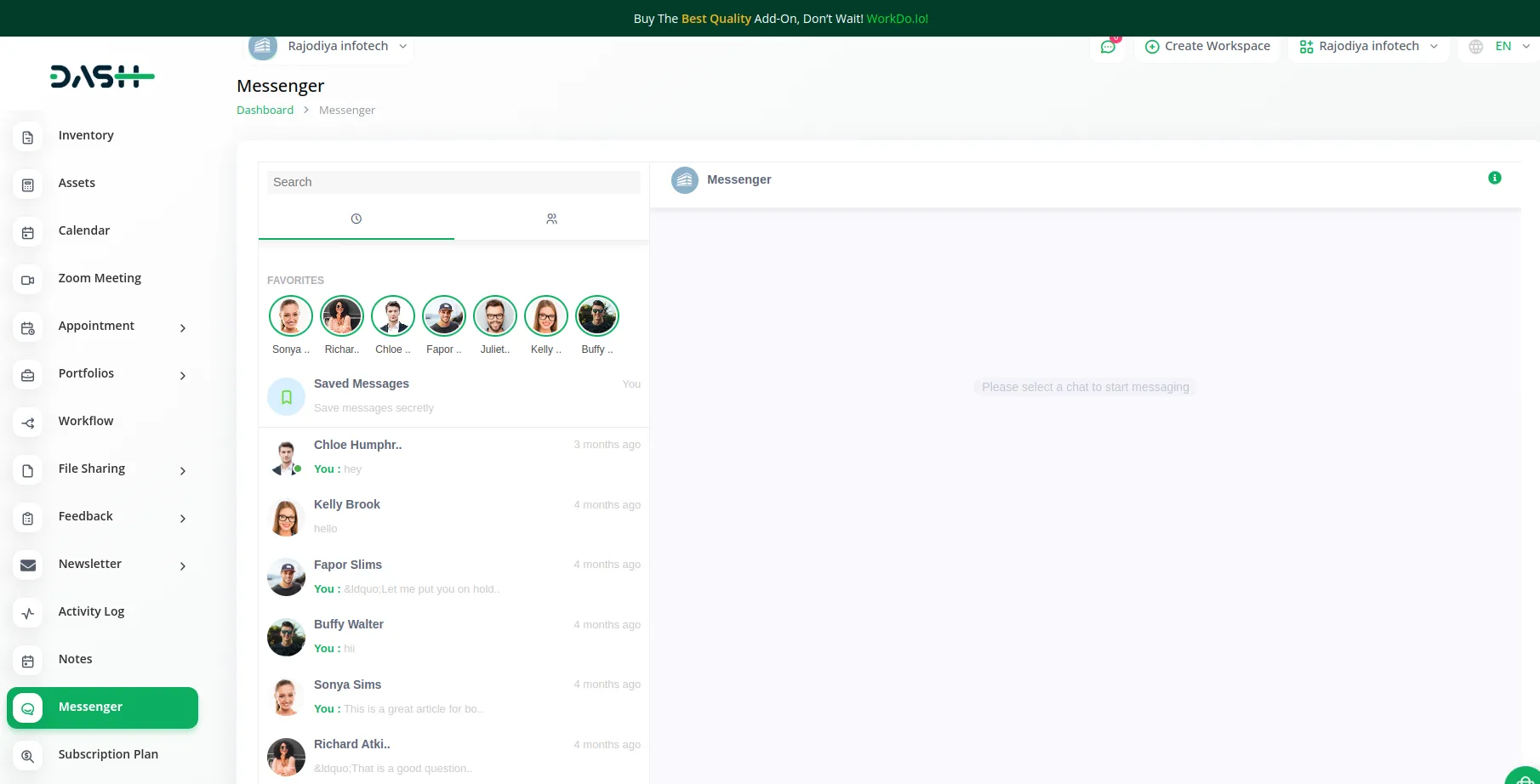Select Sonya's favorite avatar
The image size is (1540, 784).
[x=290, y=316]
